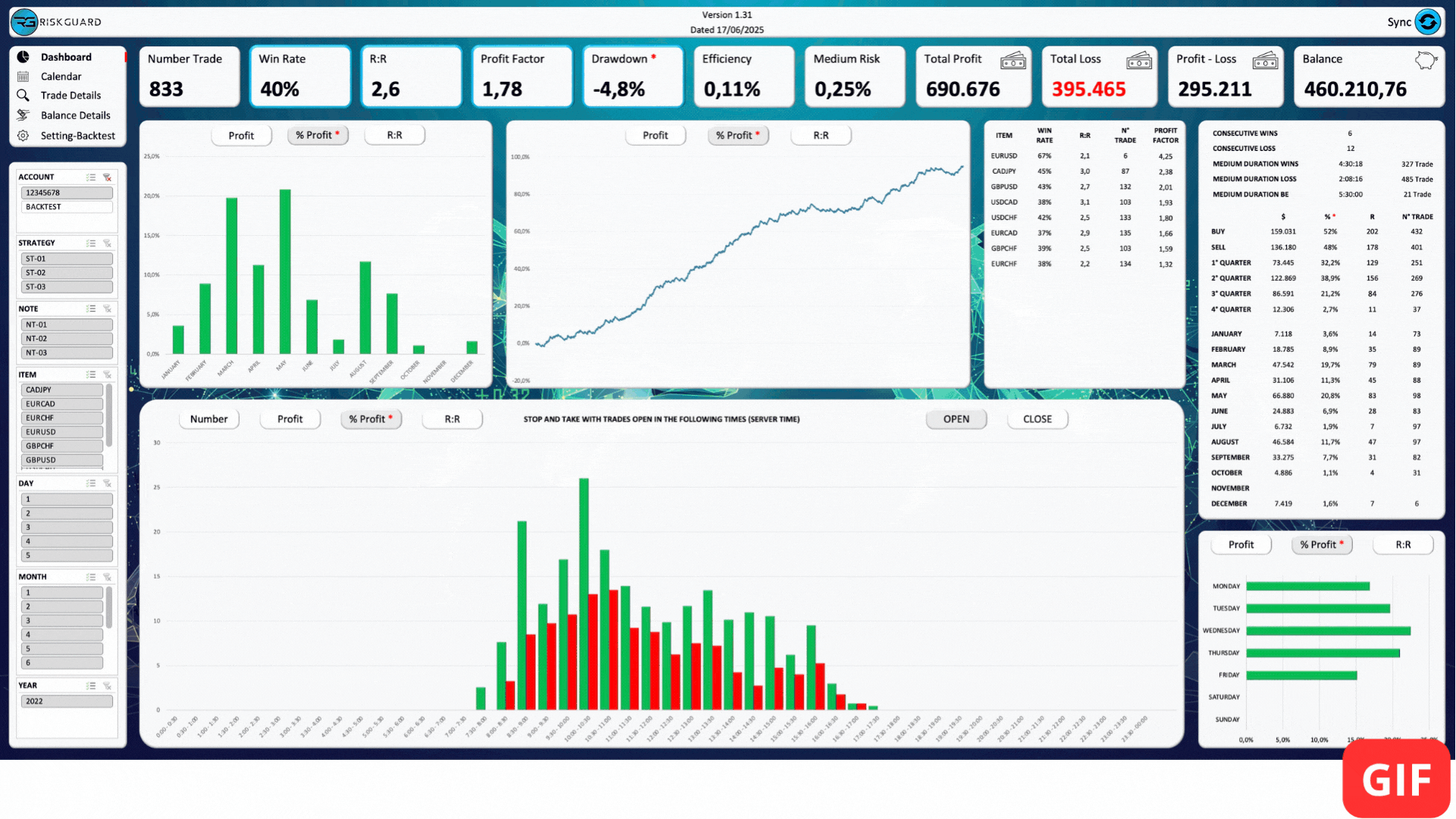Viewport: 1456px width, 819px height.
Task: Toggle the EURCAD item filter
Action: pos(61,404)
